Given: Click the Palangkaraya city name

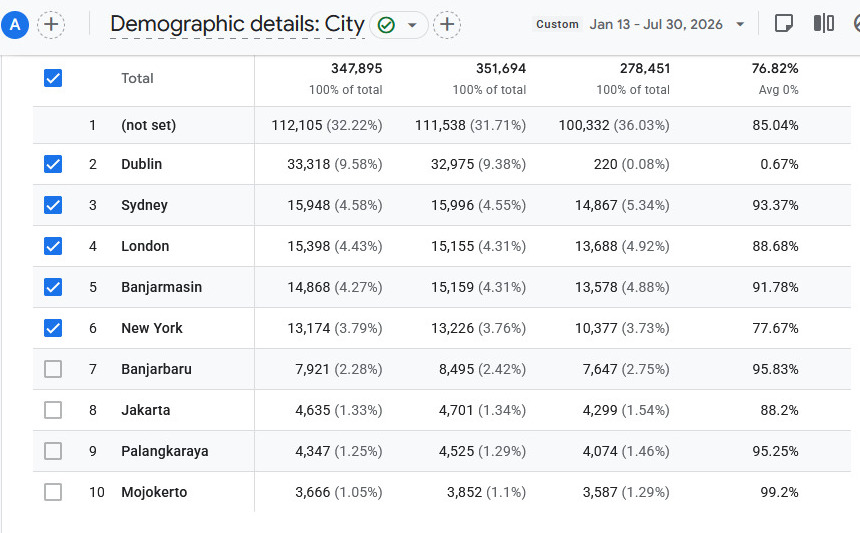Looking at the screenshot, I should (165, 451).
